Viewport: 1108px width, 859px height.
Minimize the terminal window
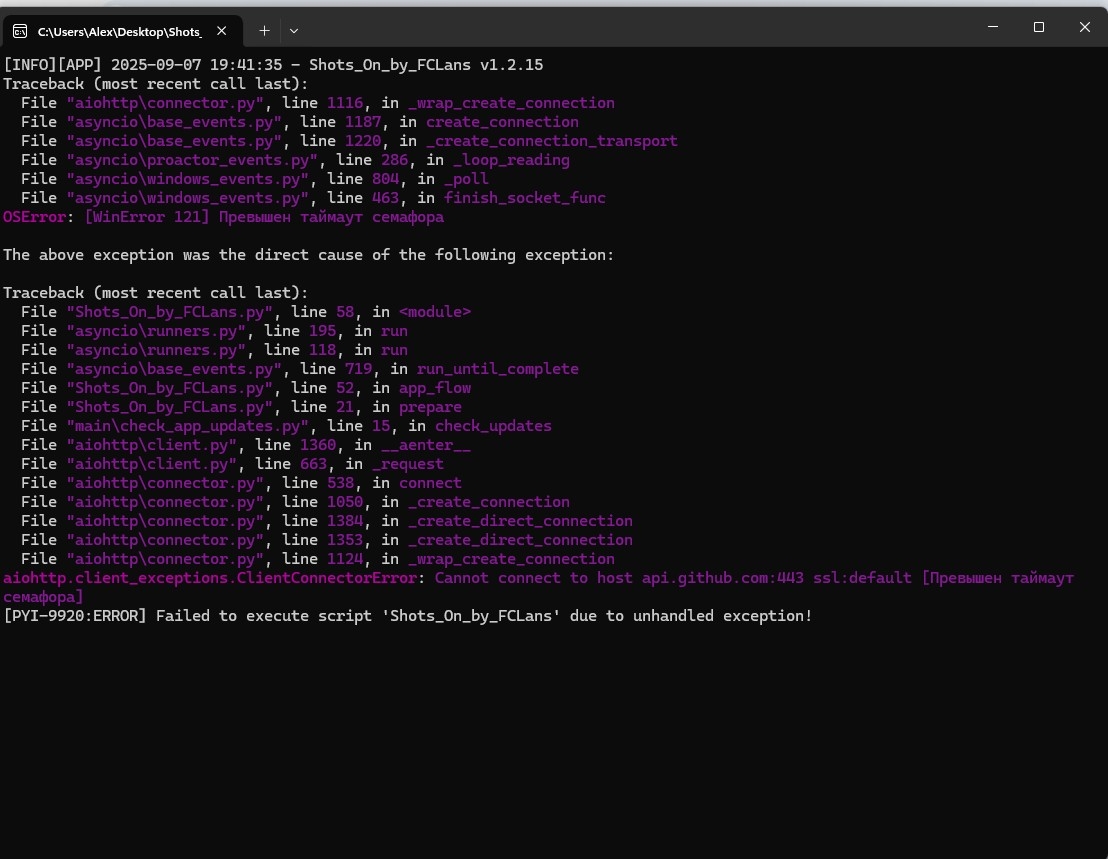pyautogui.click(x=992, y=27)
